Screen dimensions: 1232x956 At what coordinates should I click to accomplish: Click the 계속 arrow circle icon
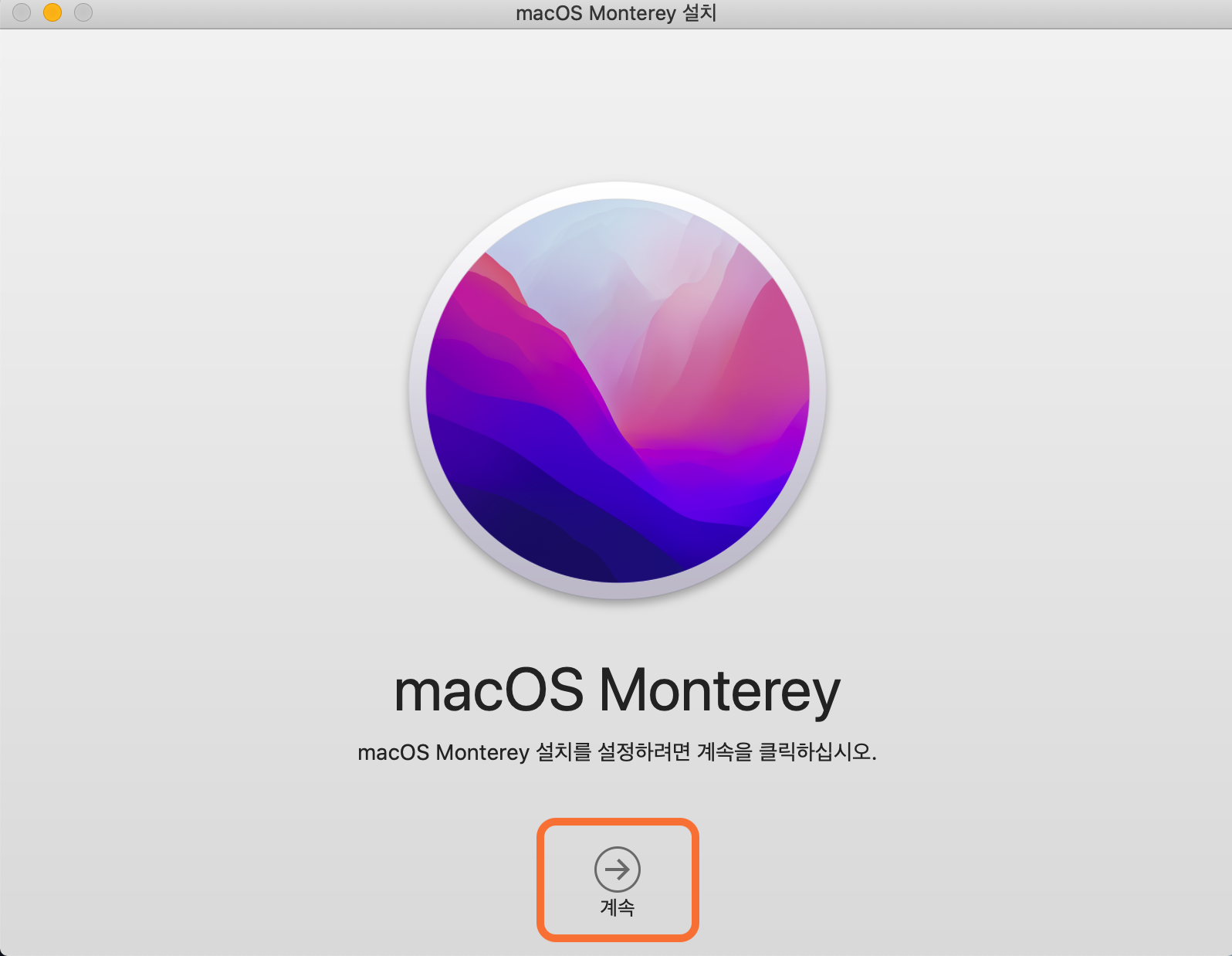[618, 869]
